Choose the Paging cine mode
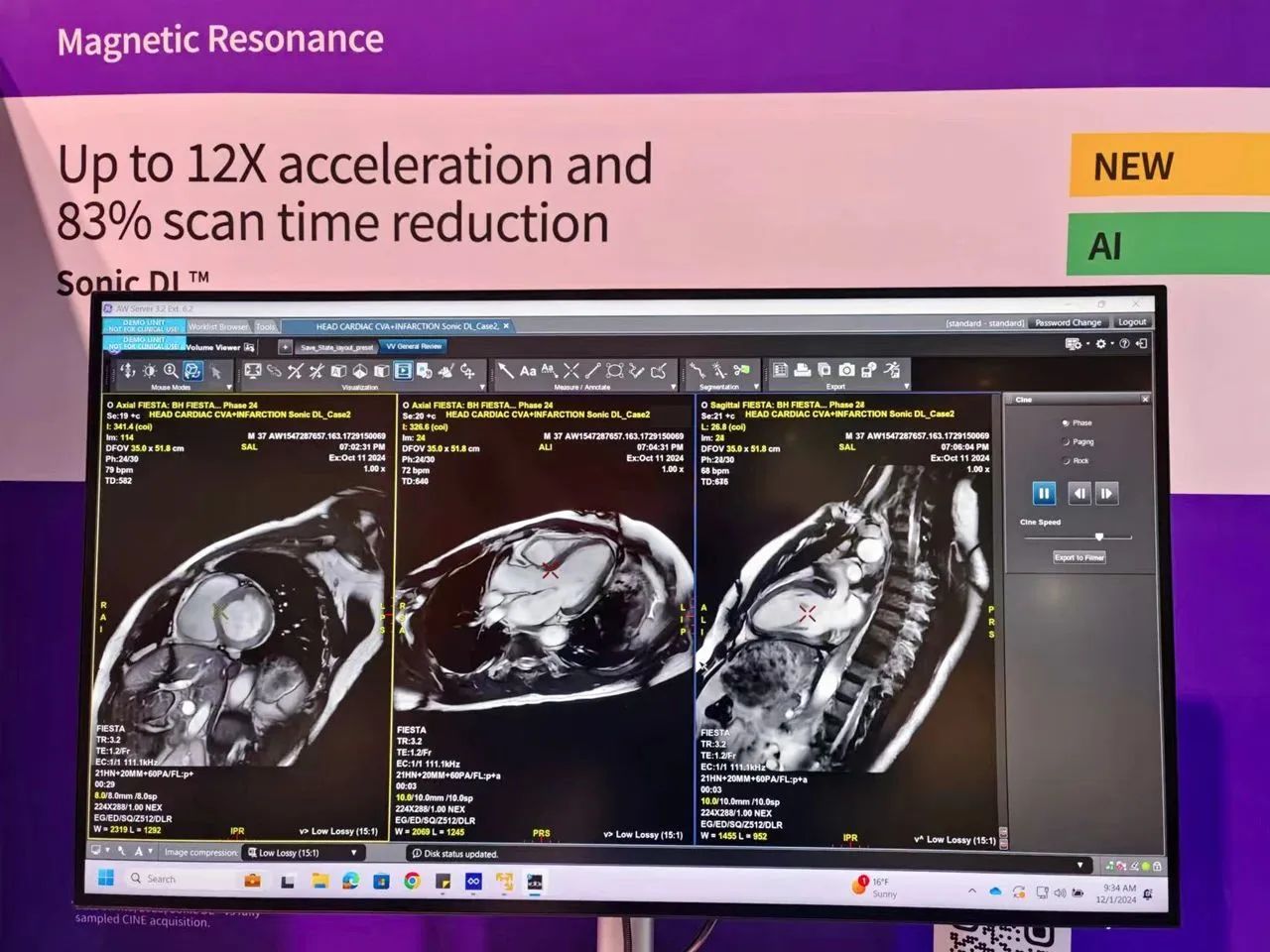1270x952 pixels. pos(1066,442)
